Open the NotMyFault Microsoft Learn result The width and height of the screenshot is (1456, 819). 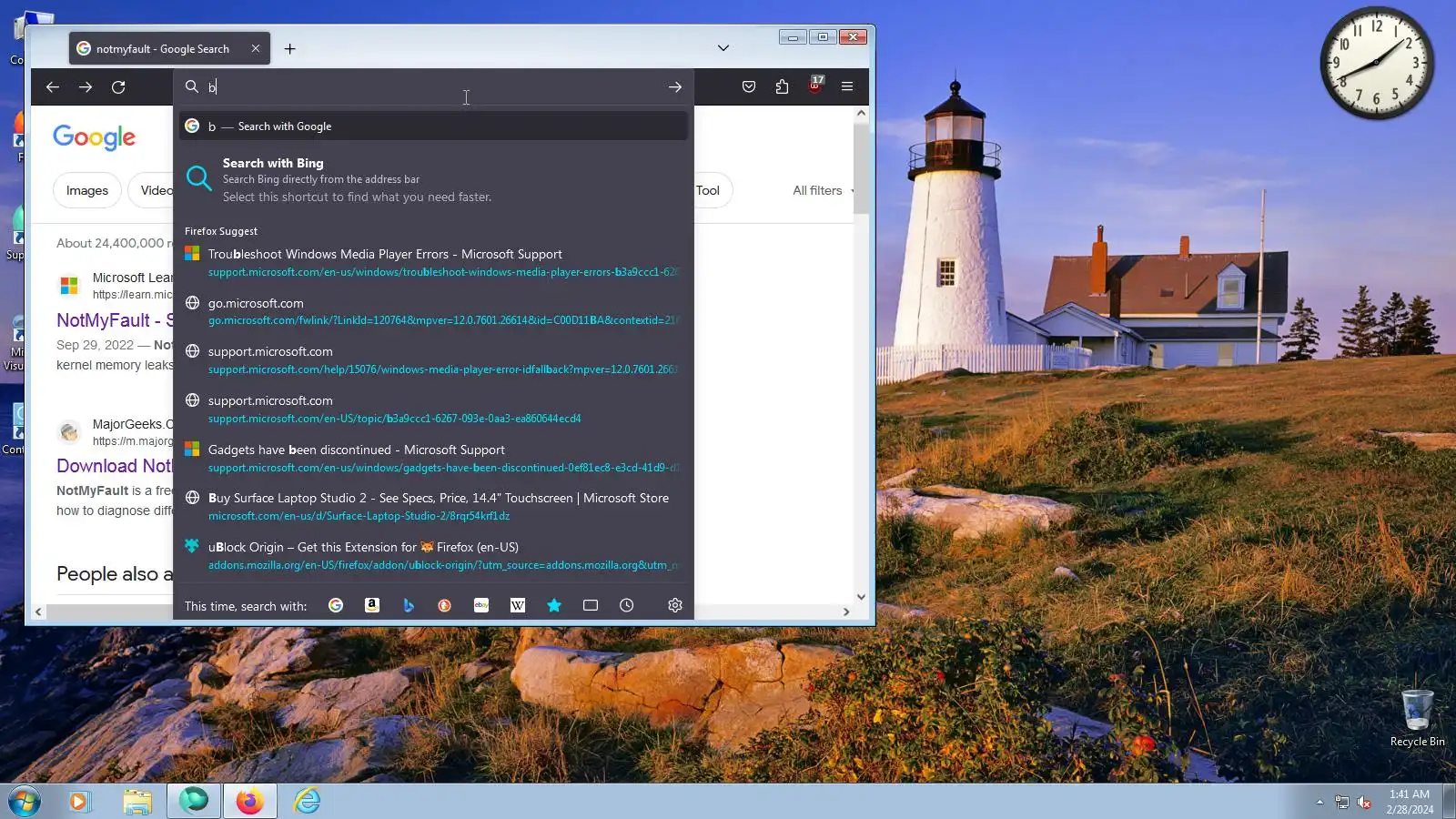tap(115, 320)
